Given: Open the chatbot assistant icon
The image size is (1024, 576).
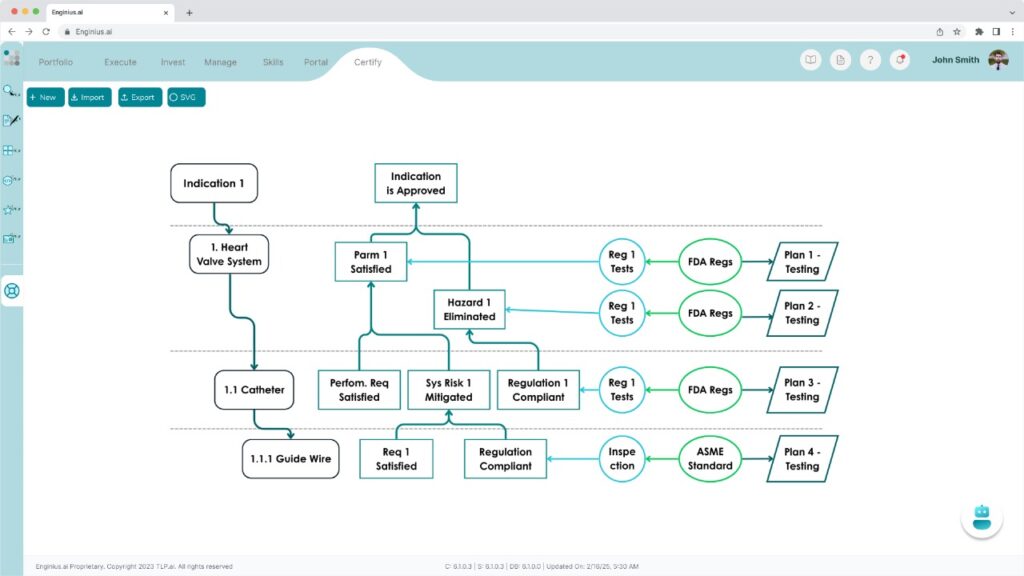Looking at the screenshot, I should pos(981,517).
